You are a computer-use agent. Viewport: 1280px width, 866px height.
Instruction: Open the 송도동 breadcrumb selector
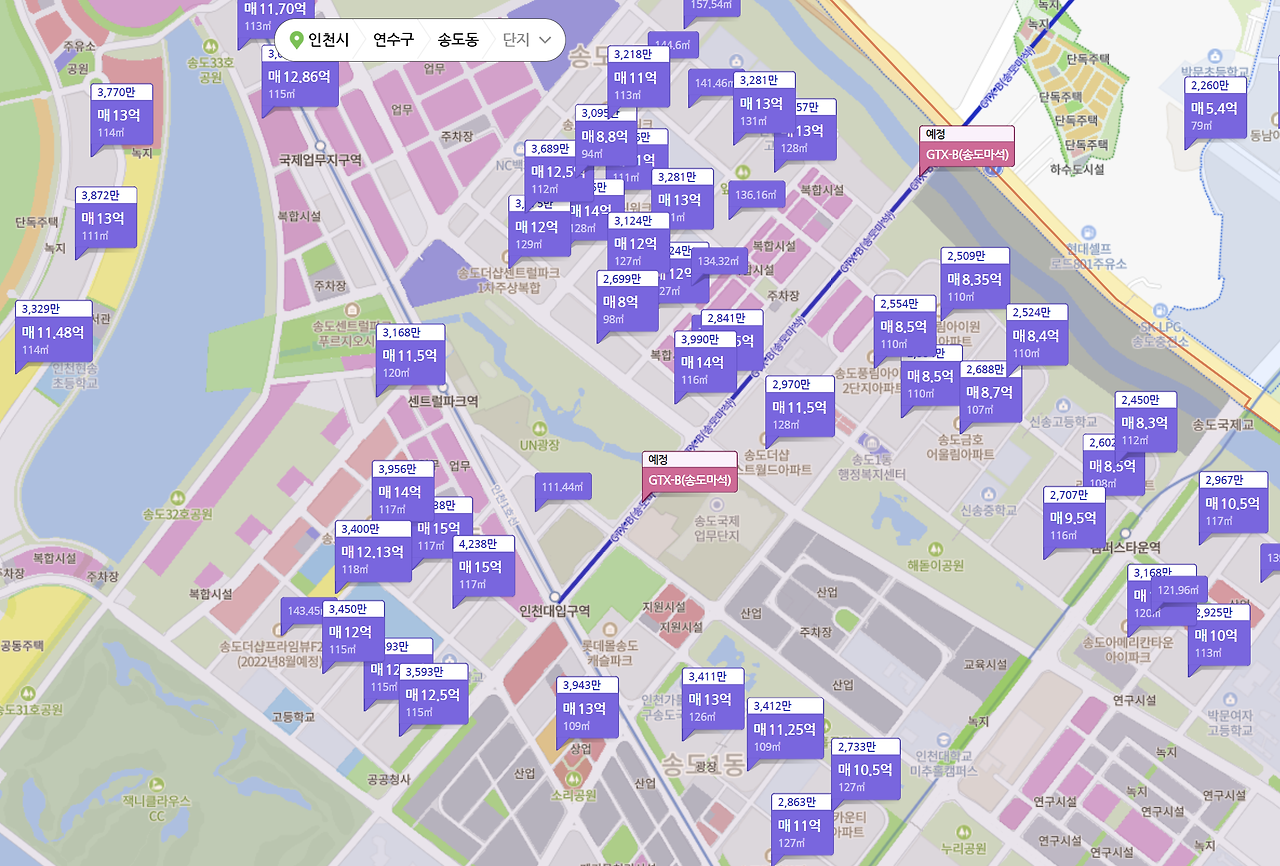(x=458, y=40)
